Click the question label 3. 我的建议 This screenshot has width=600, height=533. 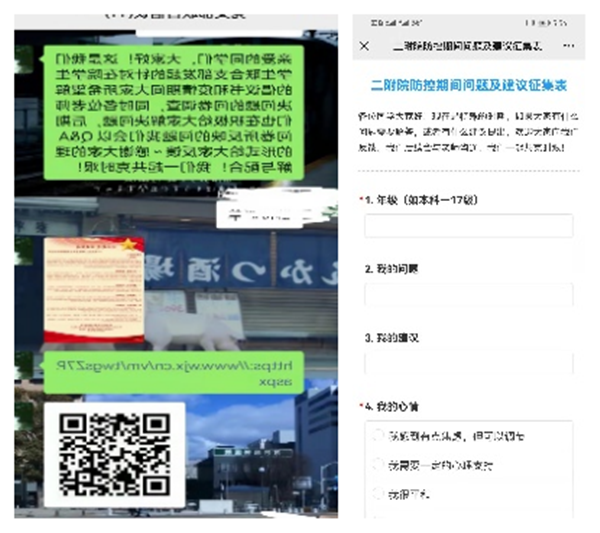point(391,338)
